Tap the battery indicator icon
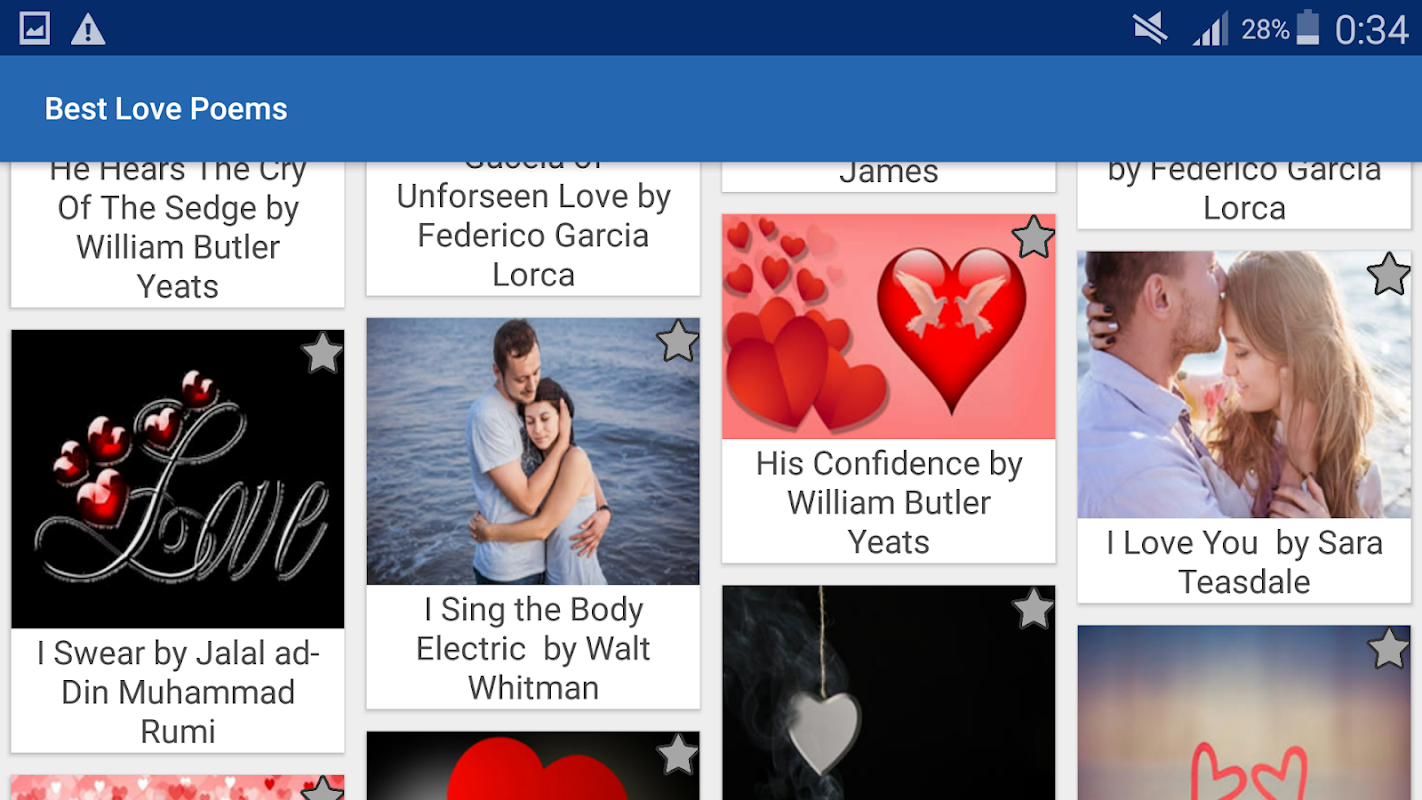 (1307, 28)
